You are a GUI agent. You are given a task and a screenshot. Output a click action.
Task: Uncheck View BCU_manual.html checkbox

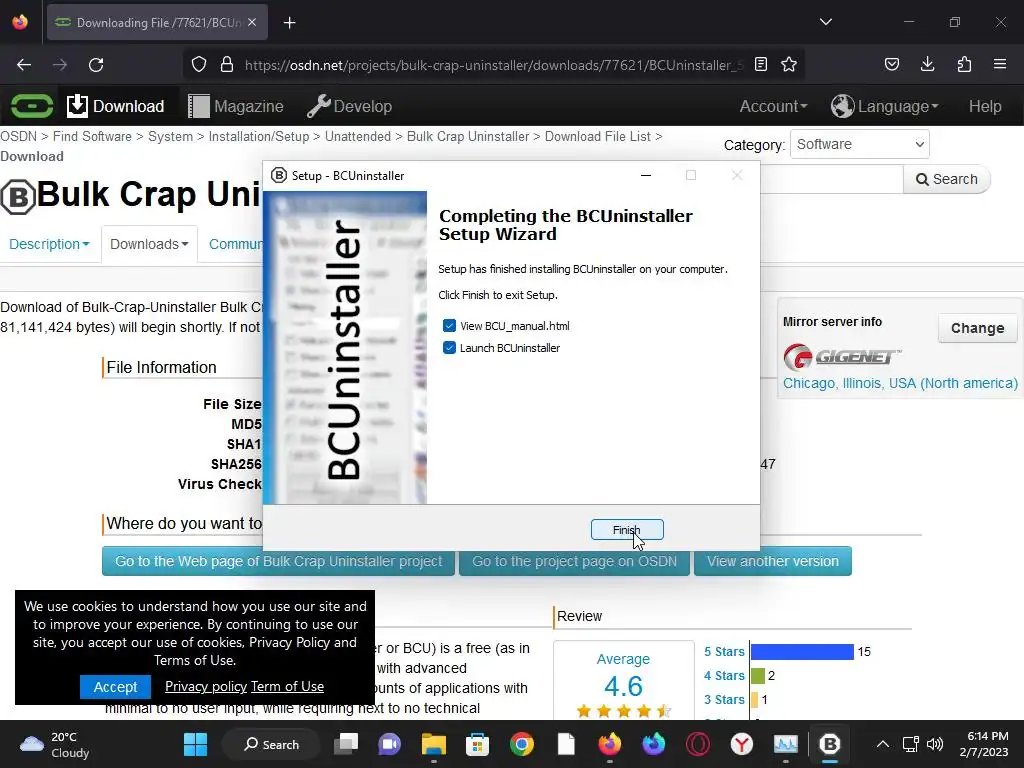[x=449, y=326]
